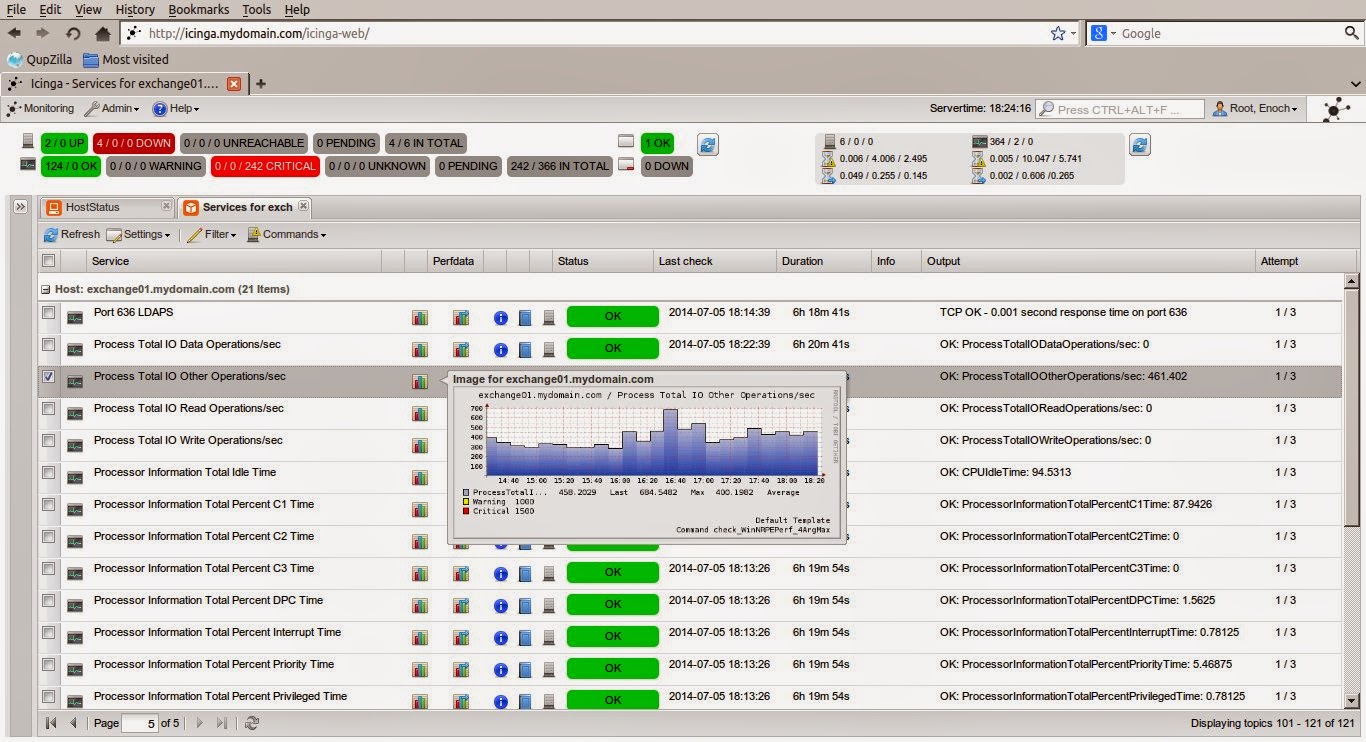Open the Help dropdown menu
Screen dimensions: 1366x742
point(176,109)
